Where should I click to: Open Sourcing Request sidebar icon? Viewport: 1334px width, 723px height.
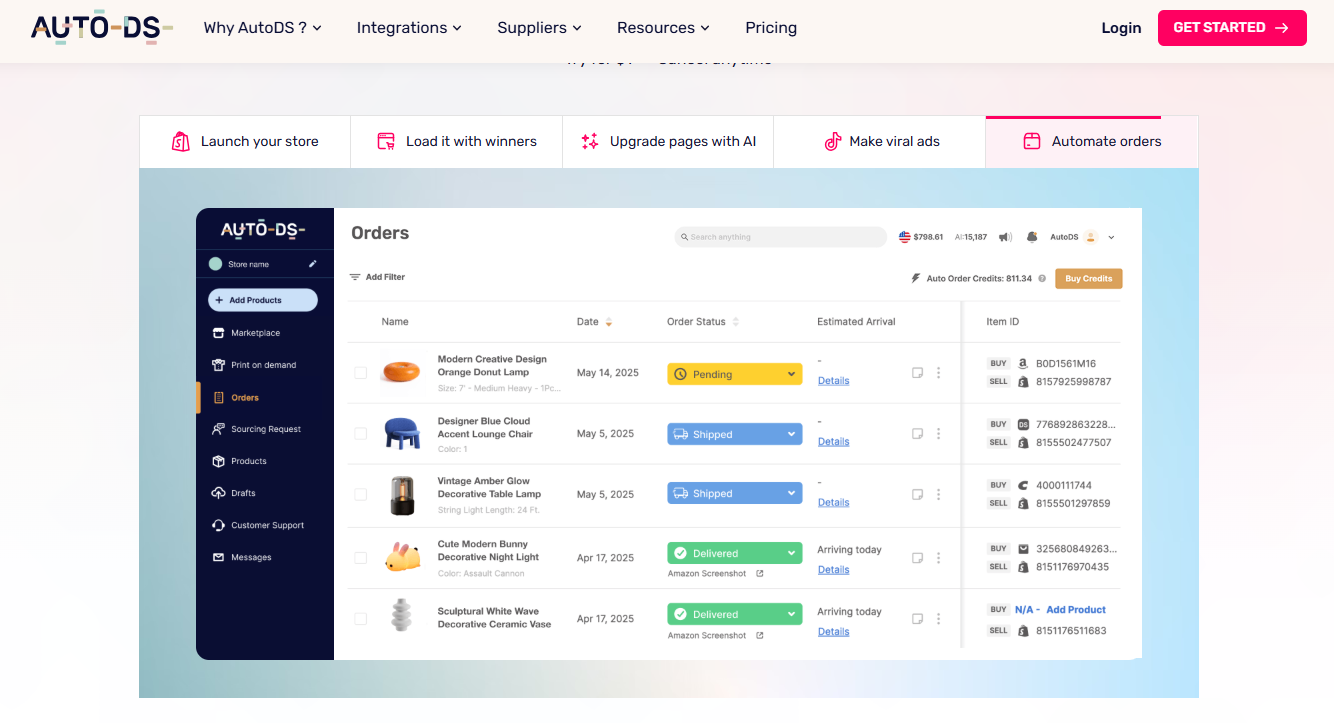(219, 429)
